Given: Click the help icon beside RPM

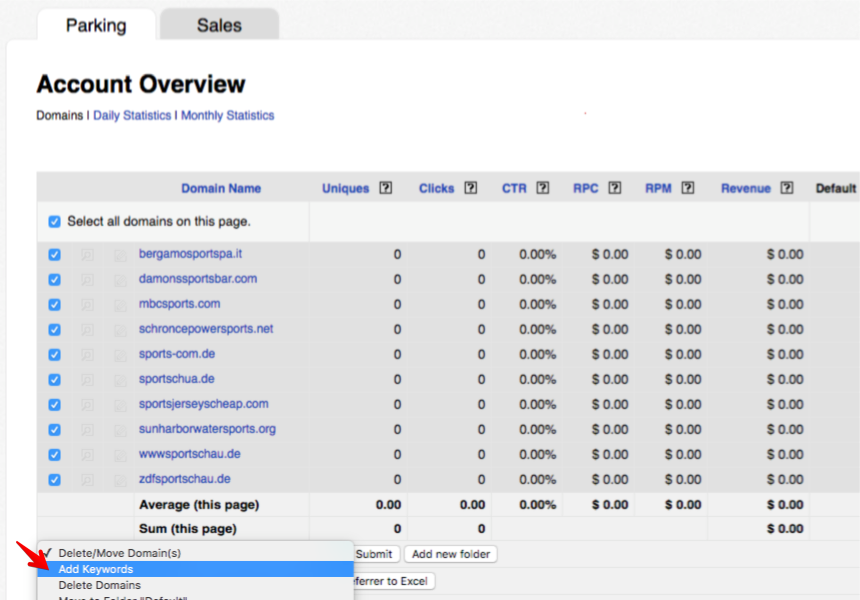Looking at the screenshot, I should click(x=688, y=188).
